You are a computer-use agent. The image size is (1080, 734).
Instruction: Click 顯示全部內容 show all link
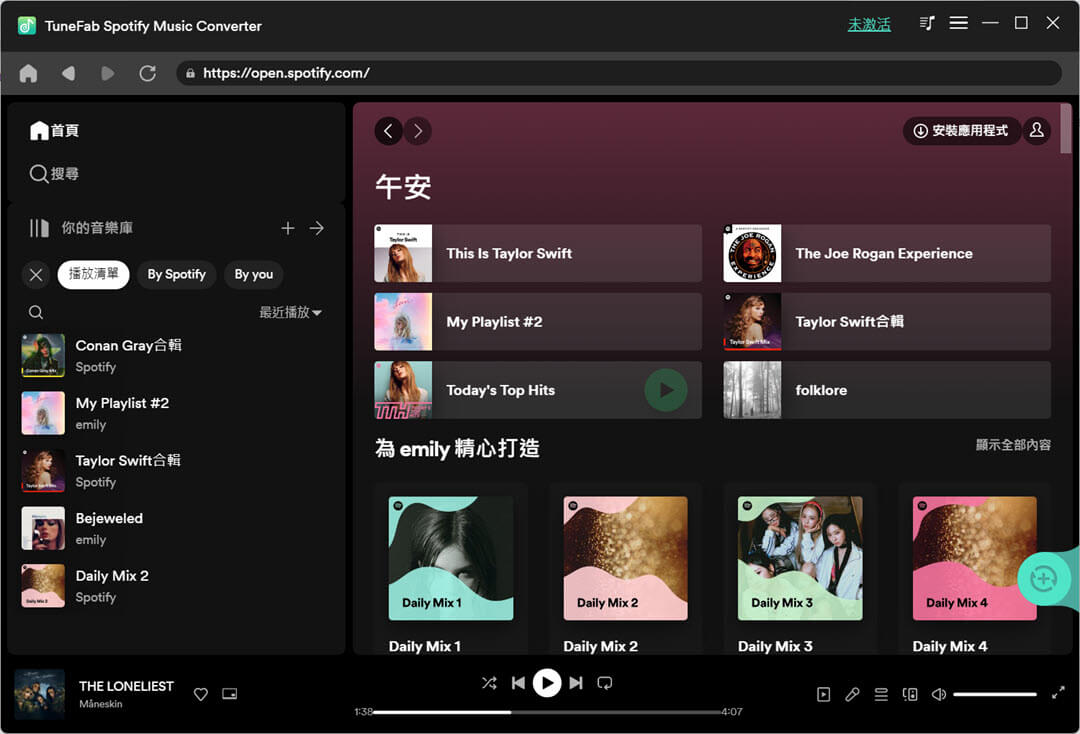pyautogui.click(x=1013, y=445)
